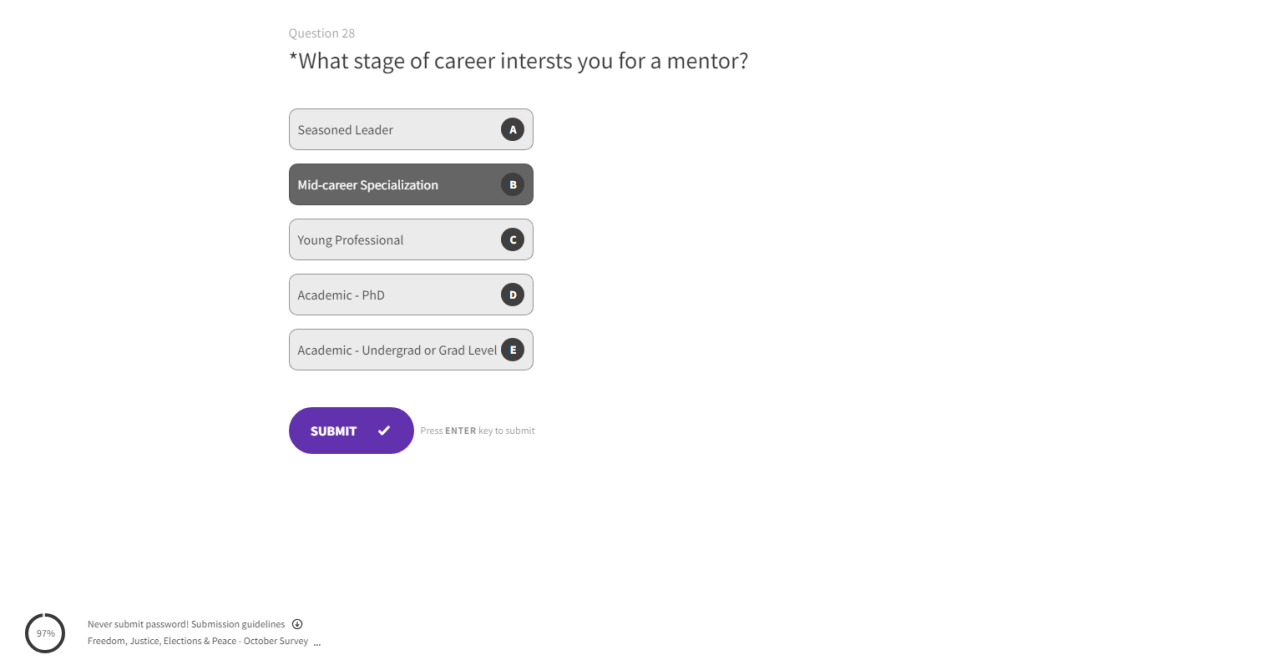Click the letter A key badge

pyautogui.click(x=512, y=130)
